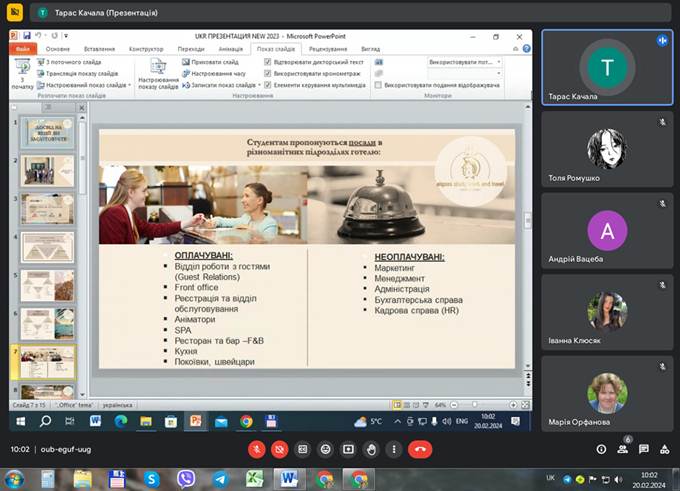680x491 pixels.
Task: Open Viber from the Windows taskbar
Action: tap(185, 479)
